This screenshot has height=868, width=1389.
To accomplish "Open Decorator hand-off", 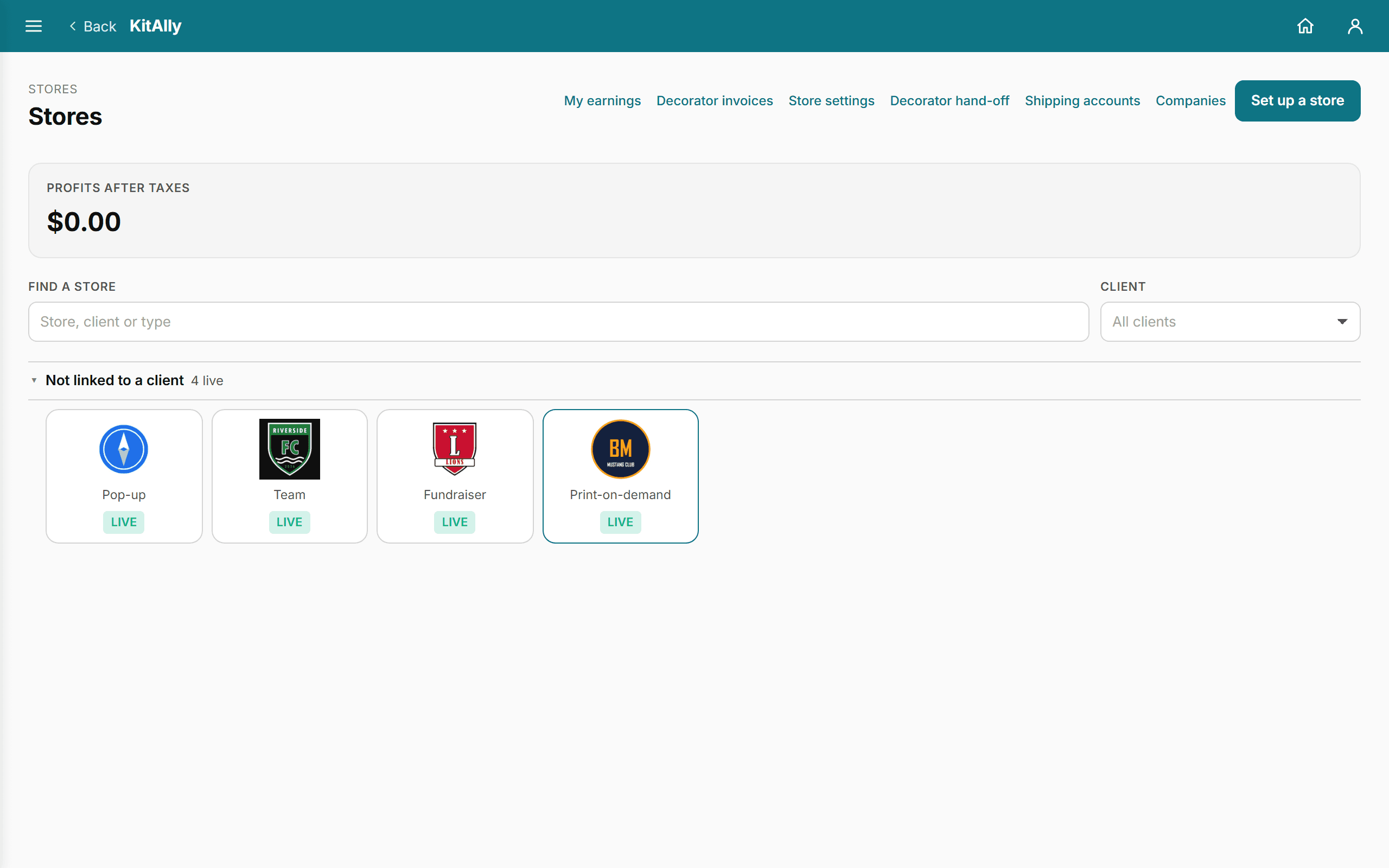I will [x=950, y=101].
